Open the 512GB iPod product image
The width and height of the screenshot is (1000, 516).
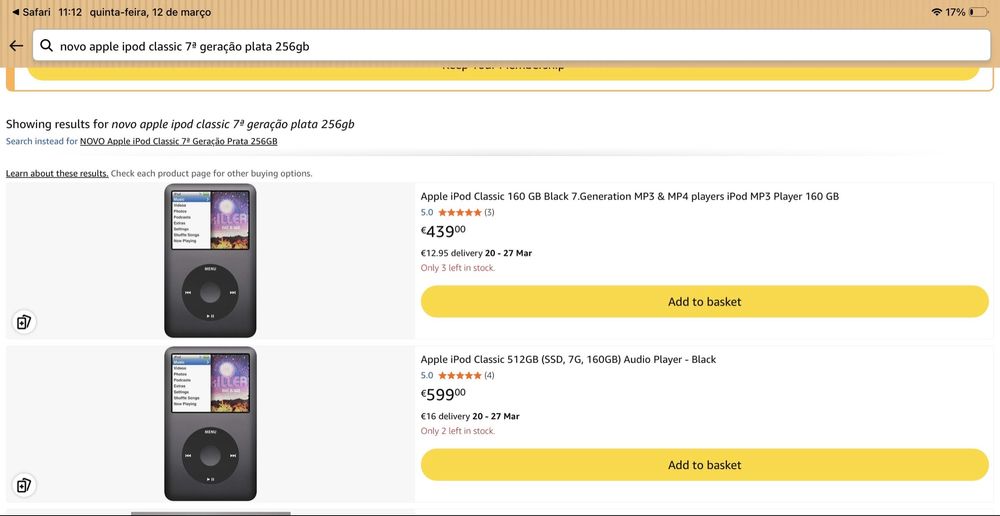tap(210, 423)
